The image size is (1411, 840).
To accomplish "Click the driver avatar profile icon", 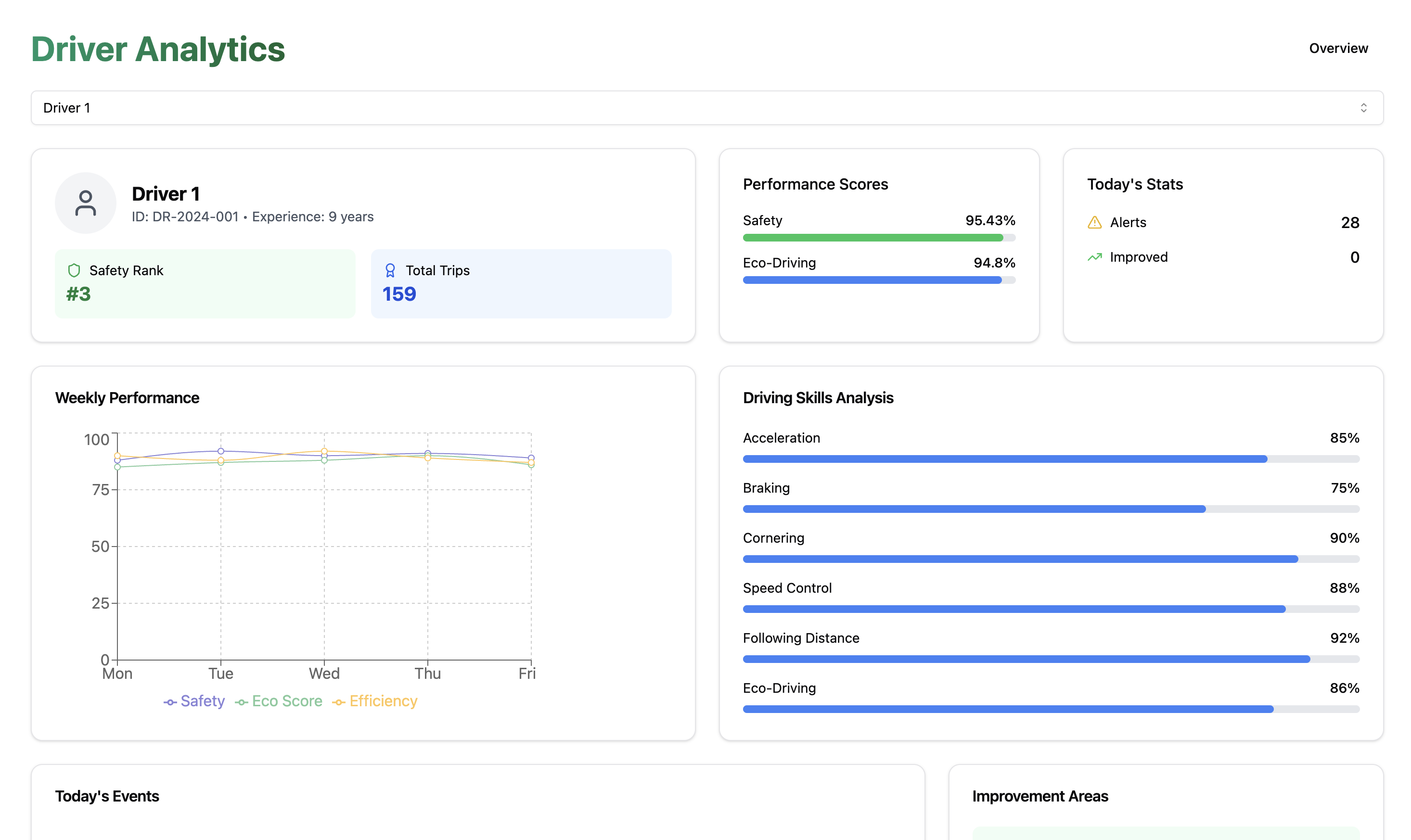I will 86,203.
